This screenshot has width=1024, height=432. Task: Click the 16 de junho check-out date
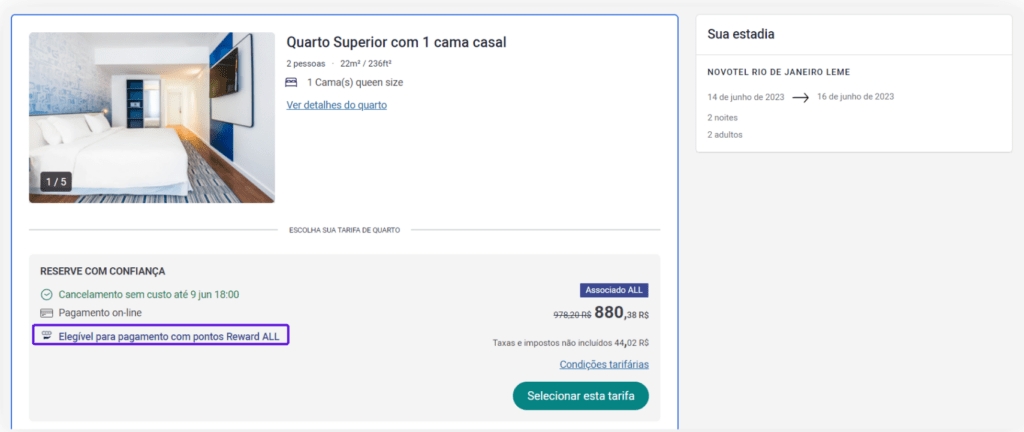click(855, 97)
